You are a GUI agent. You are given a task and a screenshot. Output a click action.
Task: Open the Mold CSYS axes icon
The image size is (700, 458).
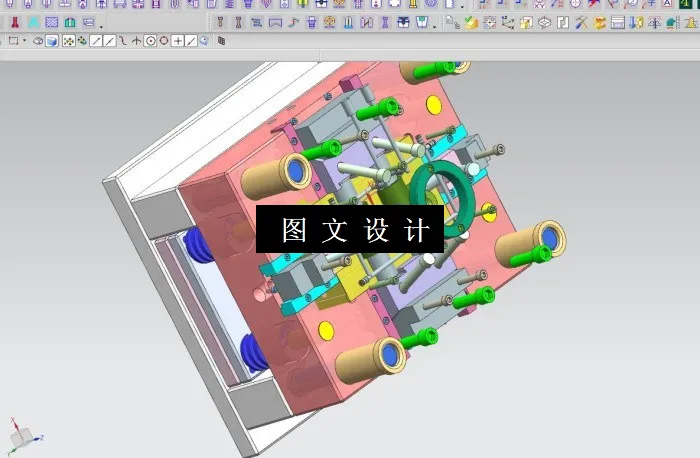[508, 22]
